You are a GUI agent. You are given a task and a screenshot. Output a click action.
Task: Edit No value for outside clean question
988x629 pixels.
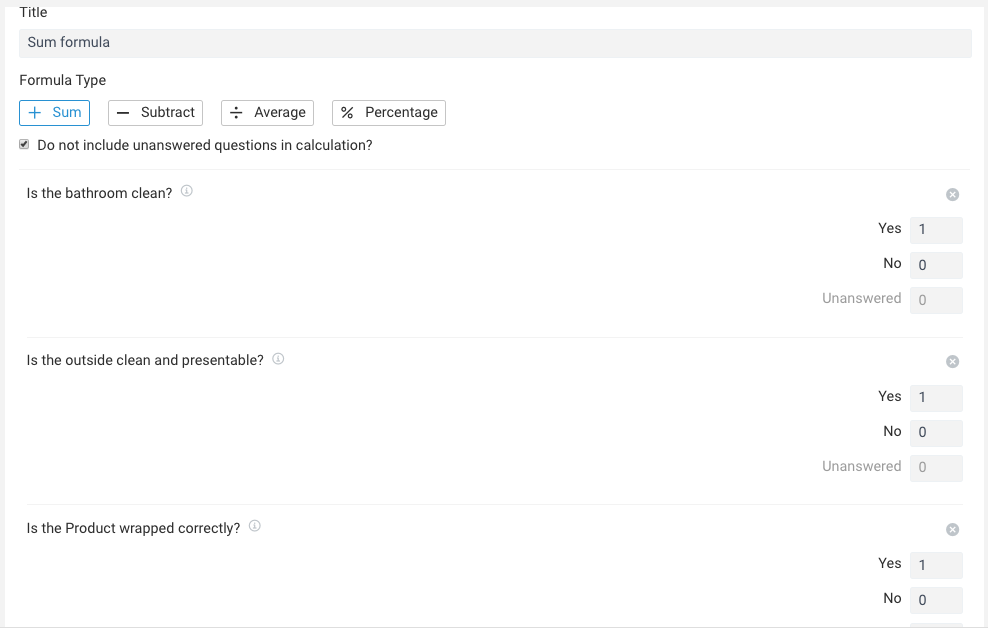936,433
